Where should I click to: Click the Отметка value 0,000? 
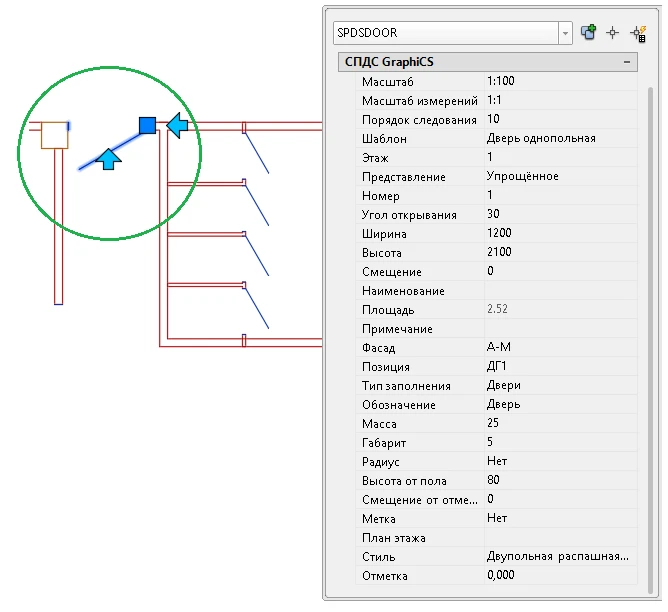tap(560, 576)
